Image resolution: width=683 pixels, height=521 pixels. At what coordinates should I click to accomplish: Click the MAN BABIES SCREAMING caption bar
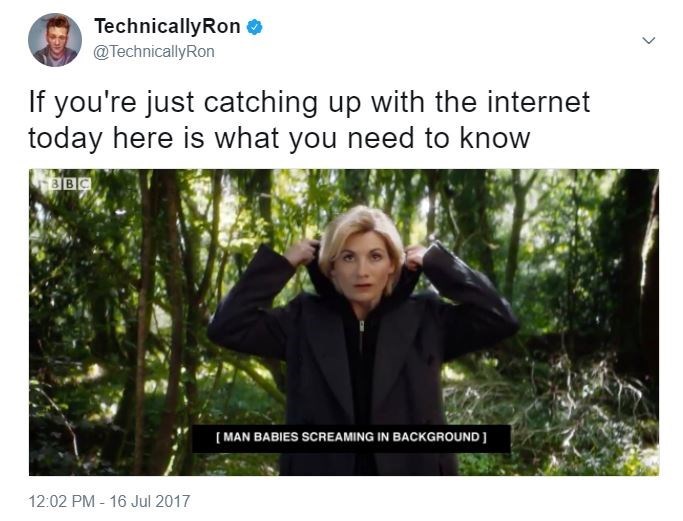[351, 438]
